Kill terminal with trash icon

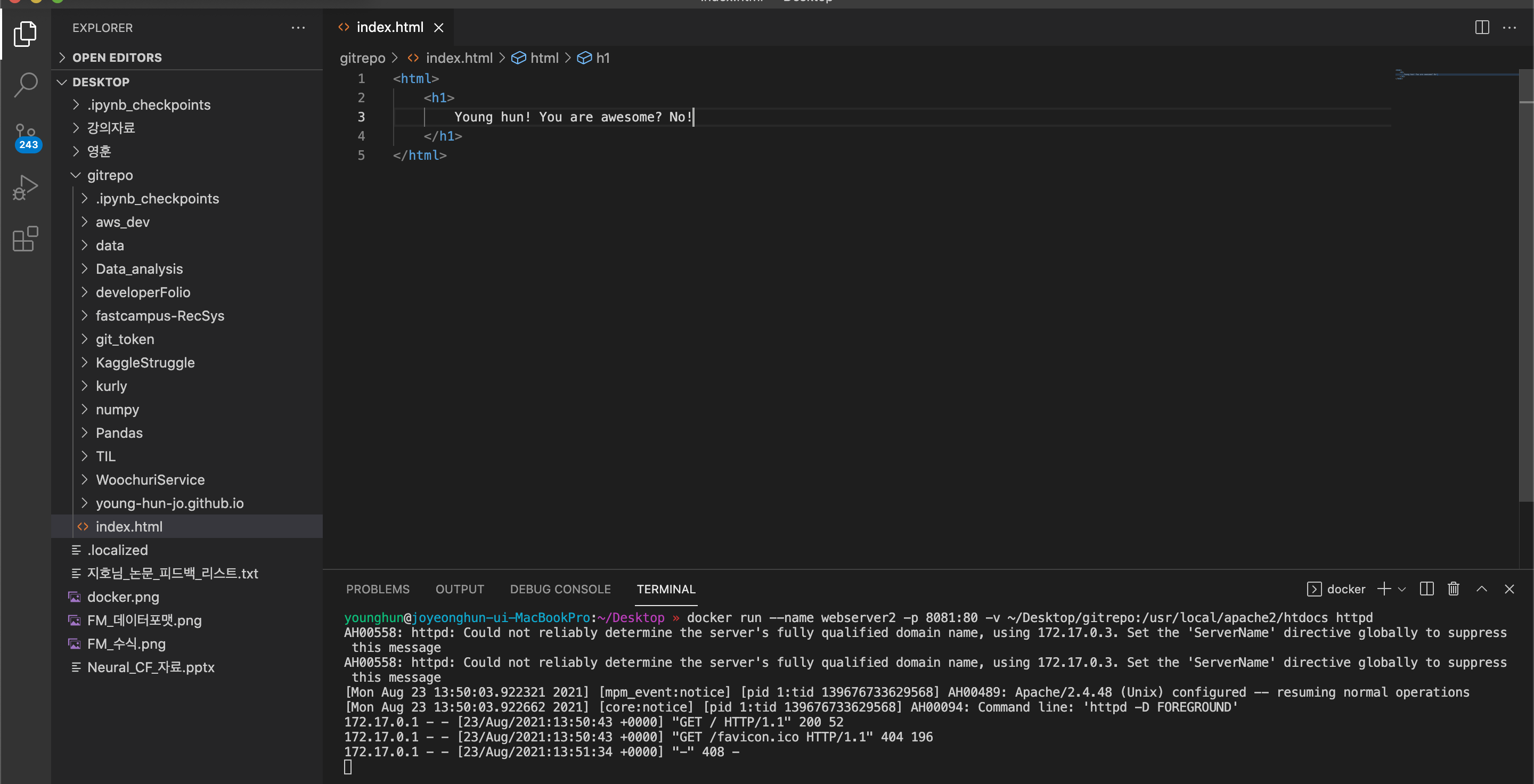[1453, 589]
